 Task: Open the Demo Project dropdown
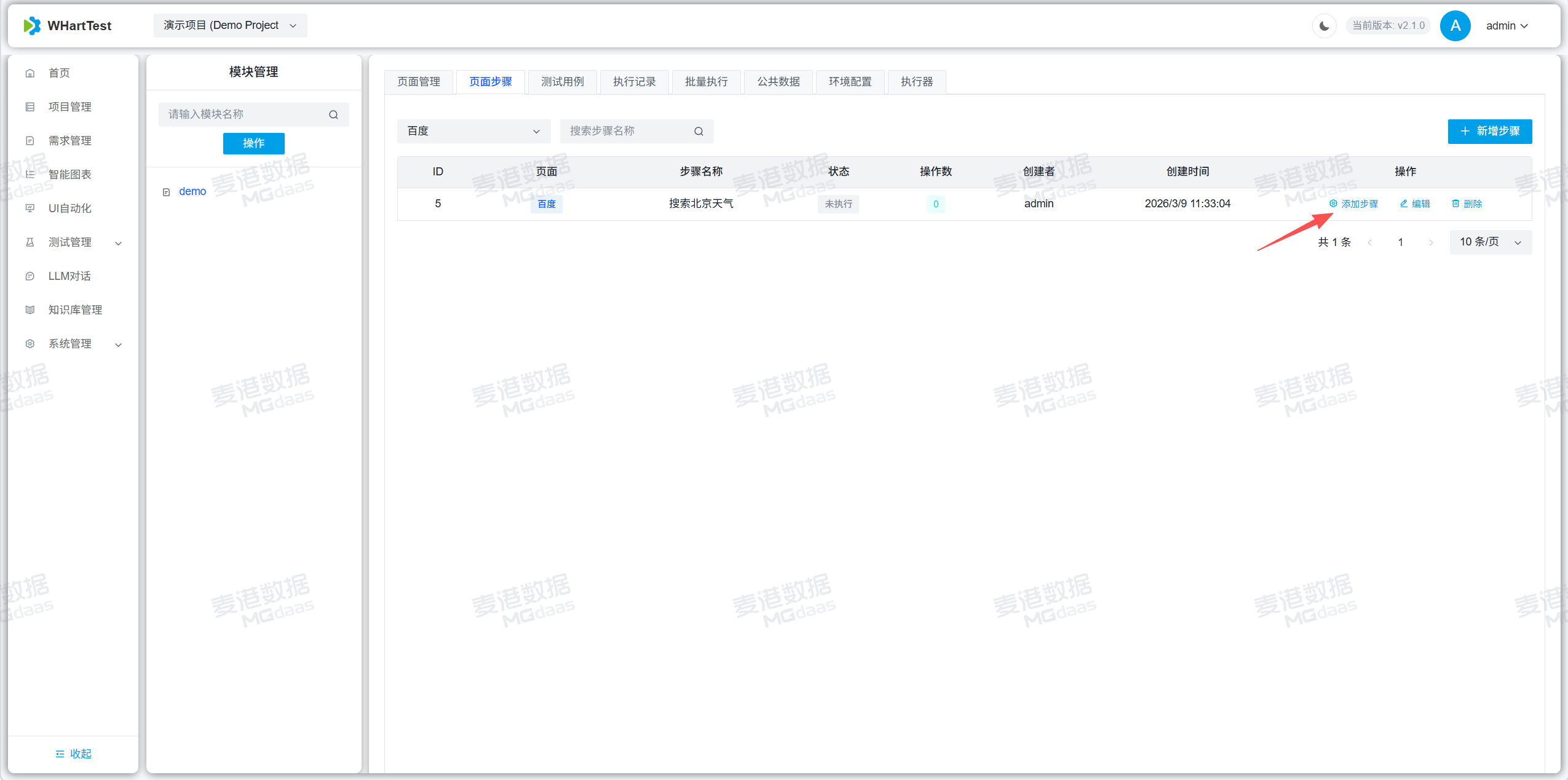pos(230,26)
